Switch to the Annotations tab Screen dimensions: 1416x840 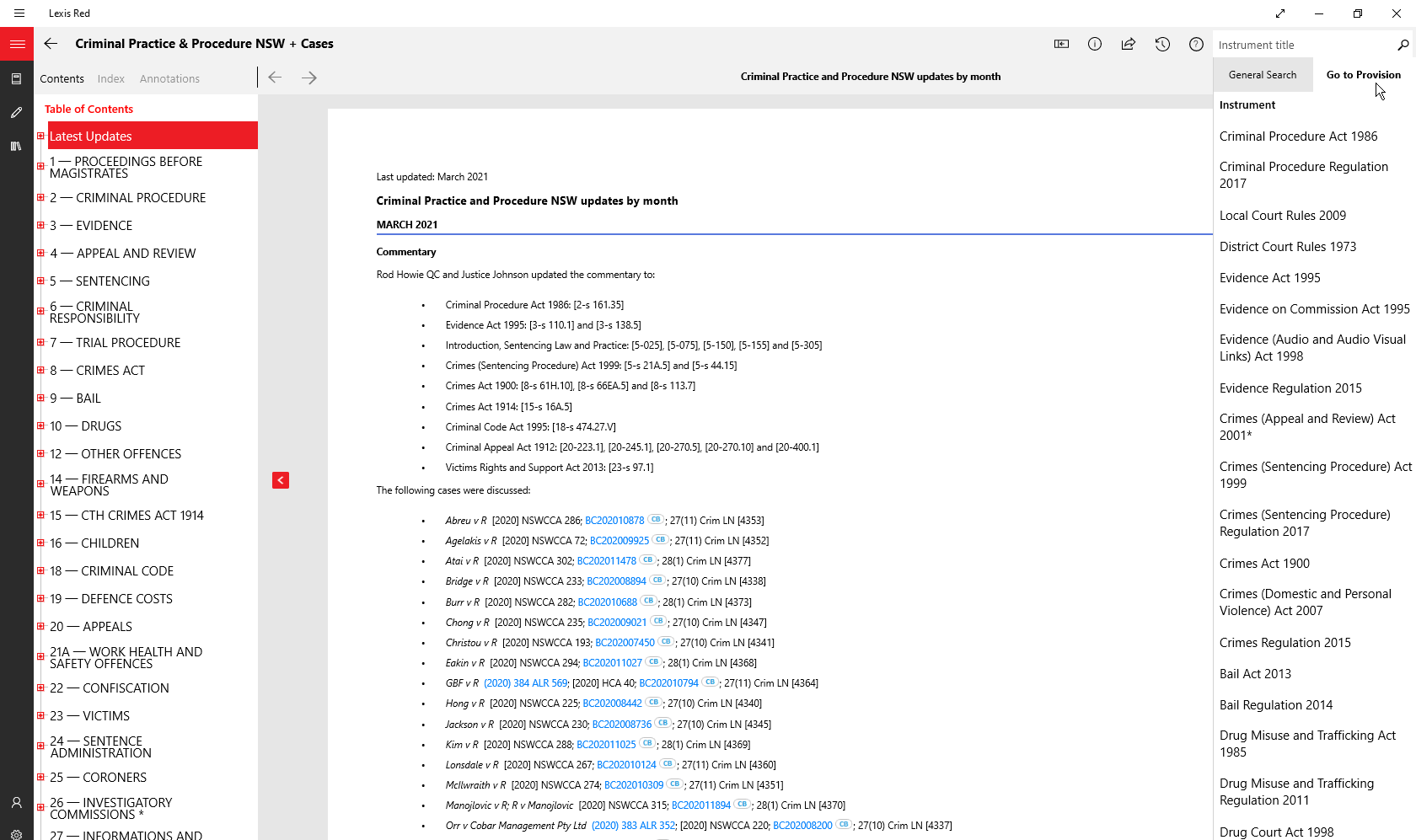pyautogui.click(x=169, y=78)
